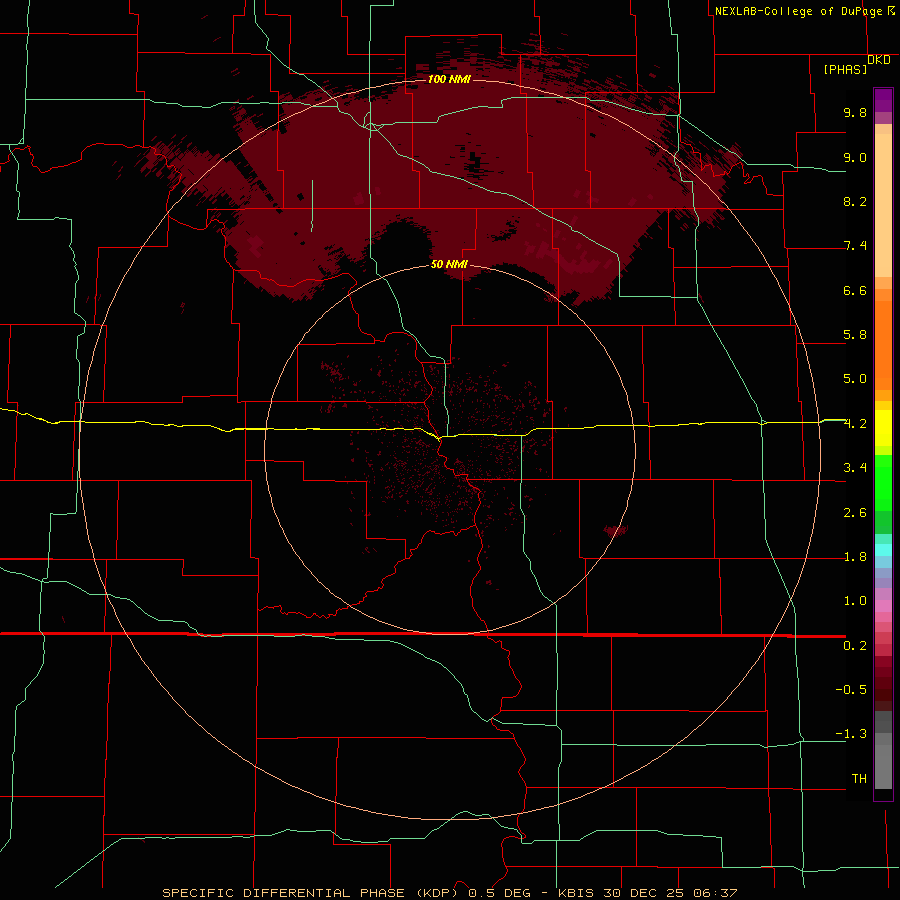Click the TH threshold label
This screenshot has height=900, width=900.
859,779
